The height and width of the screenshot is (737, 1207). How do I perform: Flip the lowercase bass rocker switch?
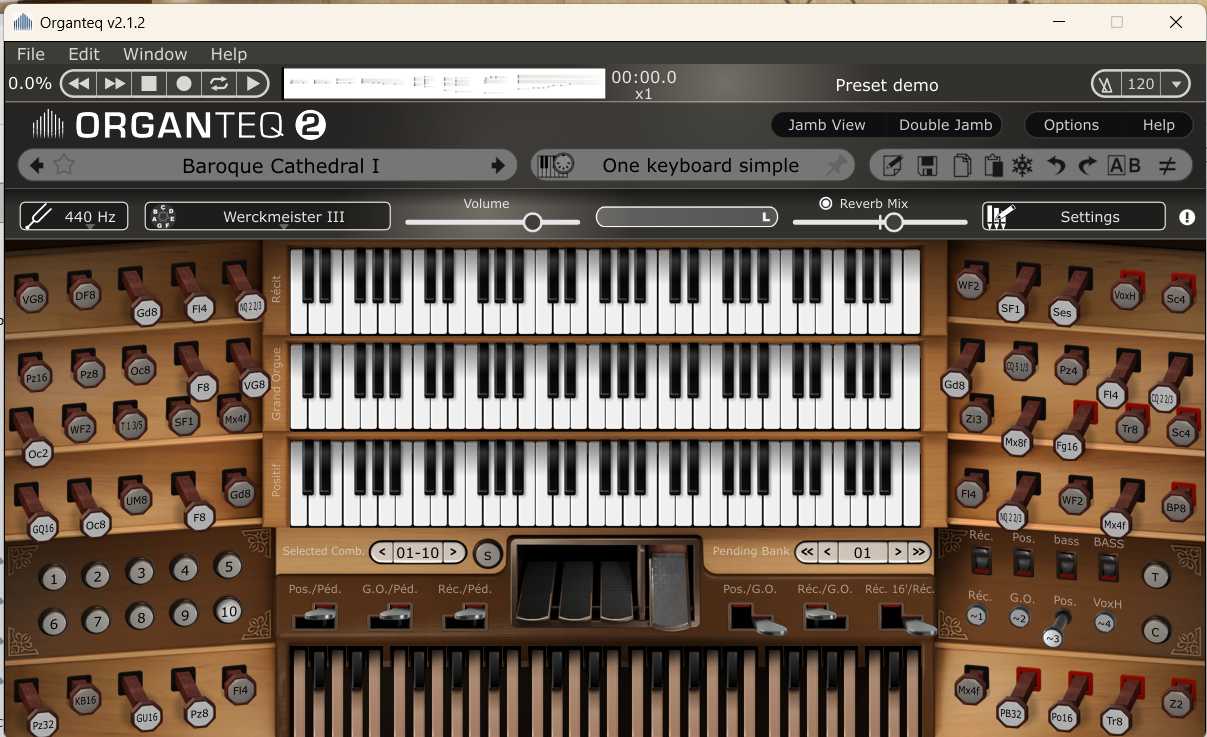1066,566
